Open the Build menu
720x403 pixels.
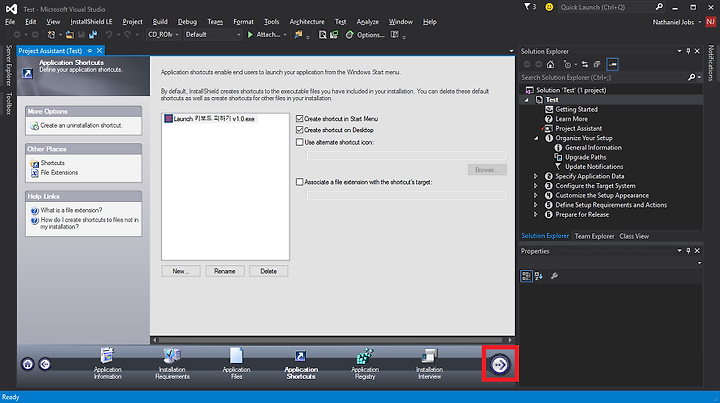(160, 22)
